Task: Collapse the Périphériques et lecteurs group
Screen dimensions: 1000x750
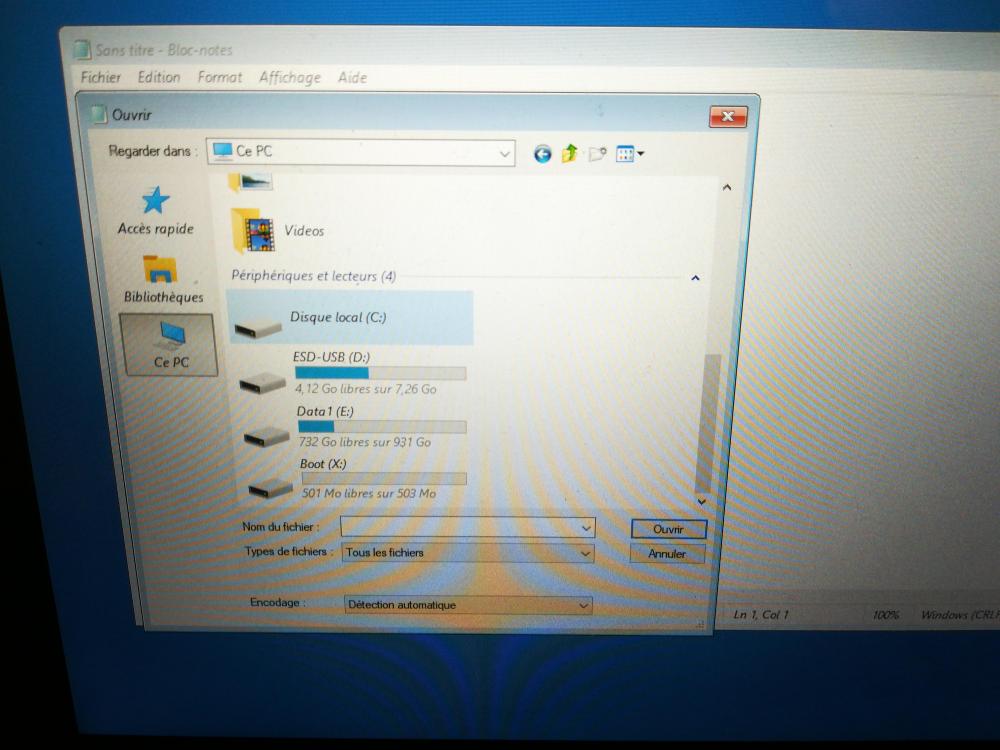Action: pyautogui.click(x=695, y=278)
